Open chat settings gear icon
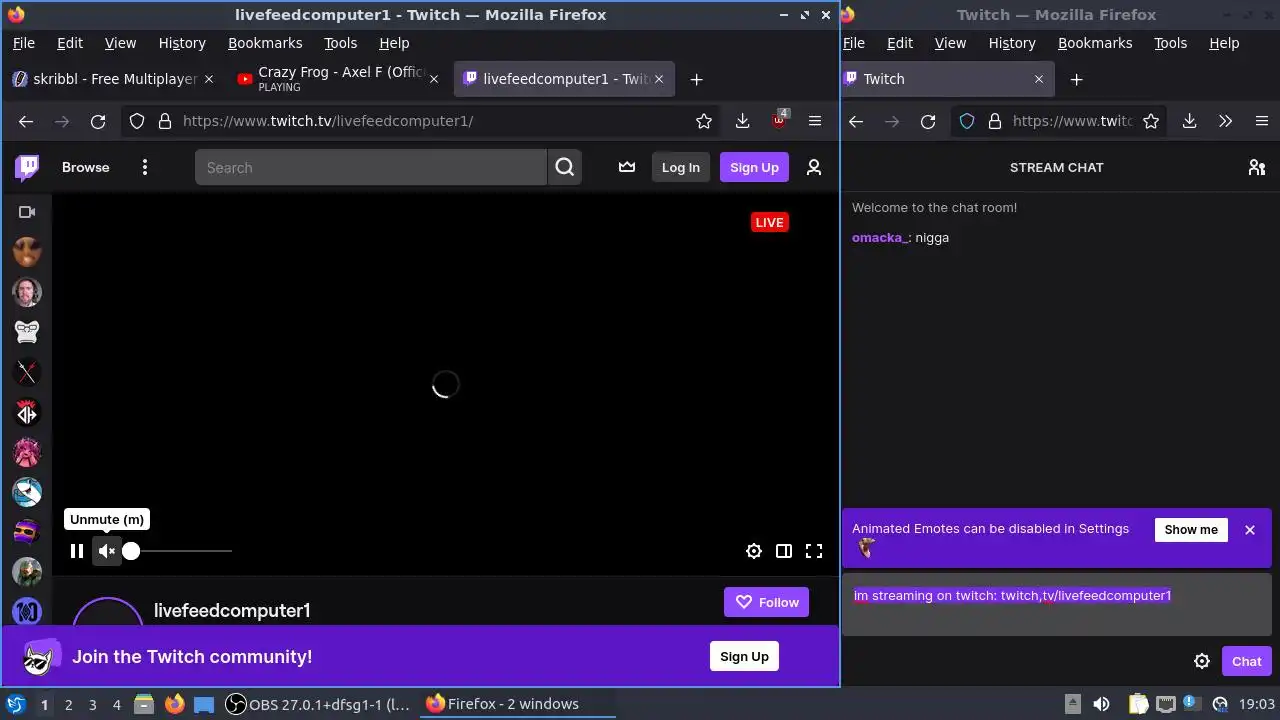The height and width of the screenshot is (720, 1280). 1202,661
